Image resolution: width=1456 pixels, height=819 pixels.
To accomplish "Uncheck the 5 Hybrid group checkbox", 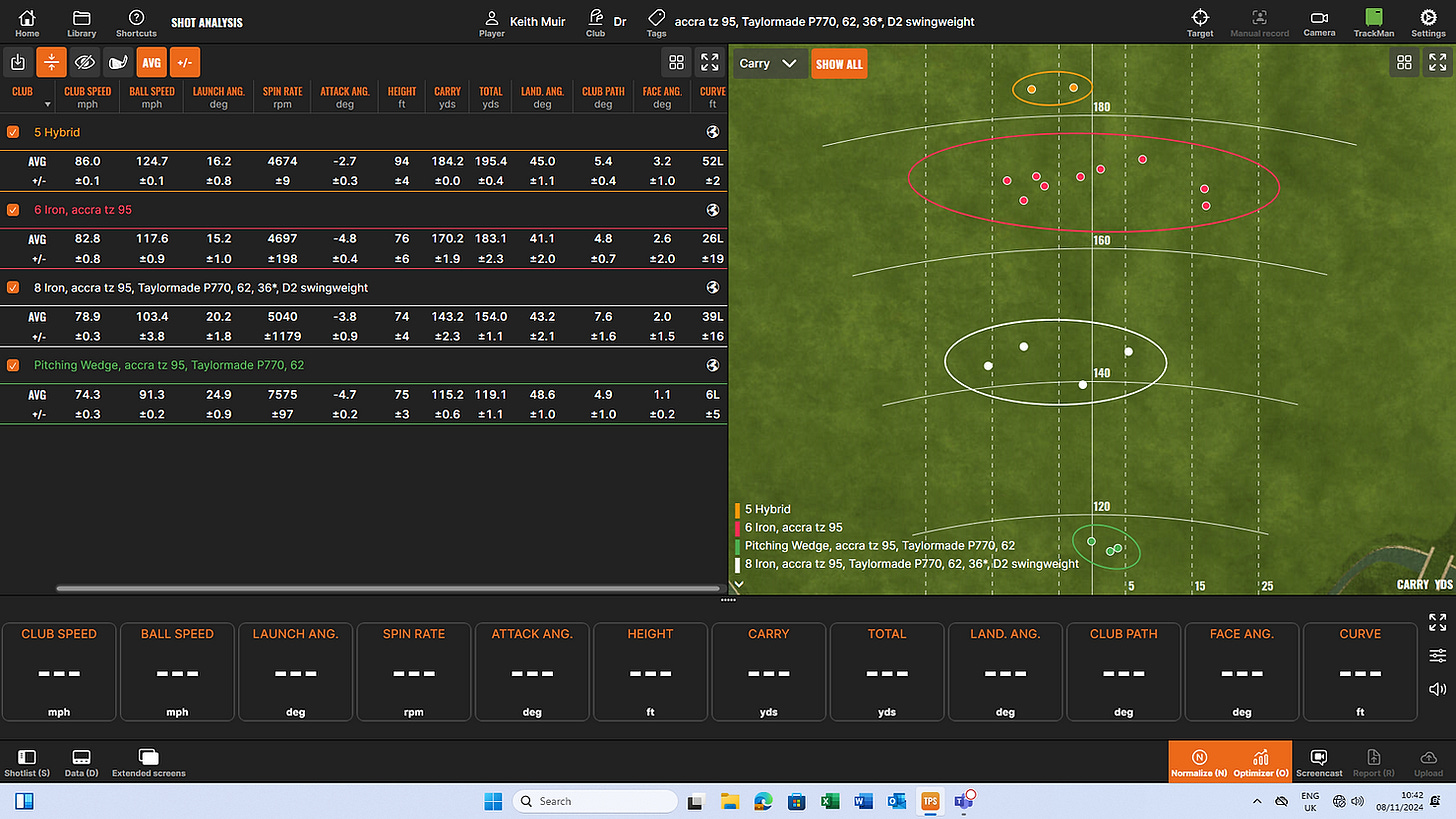I will (13, 132).
